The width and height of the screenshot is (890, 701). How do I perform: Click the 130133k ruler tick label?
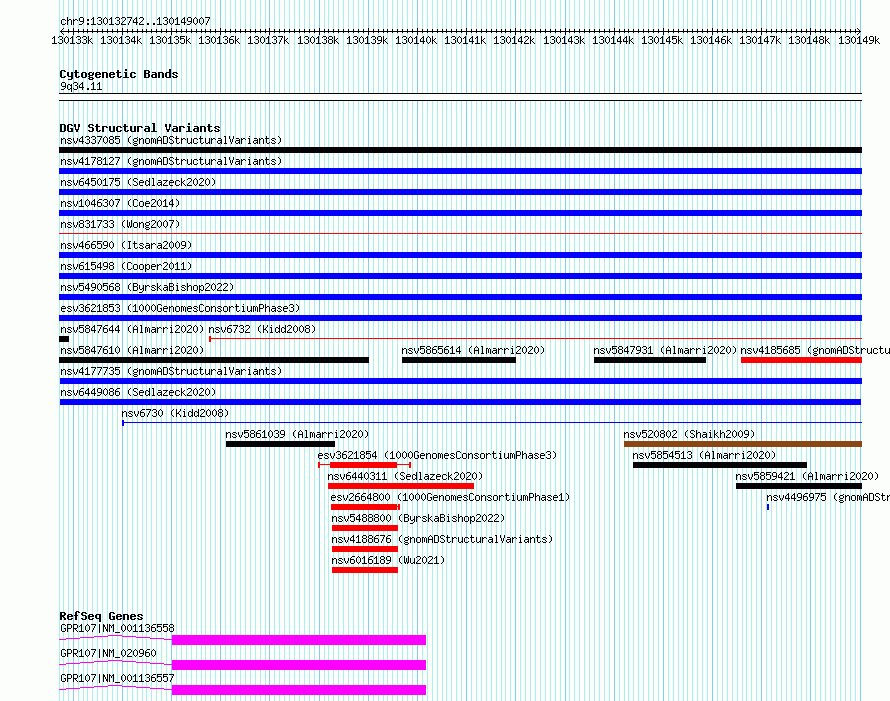[x=72, y=40]
